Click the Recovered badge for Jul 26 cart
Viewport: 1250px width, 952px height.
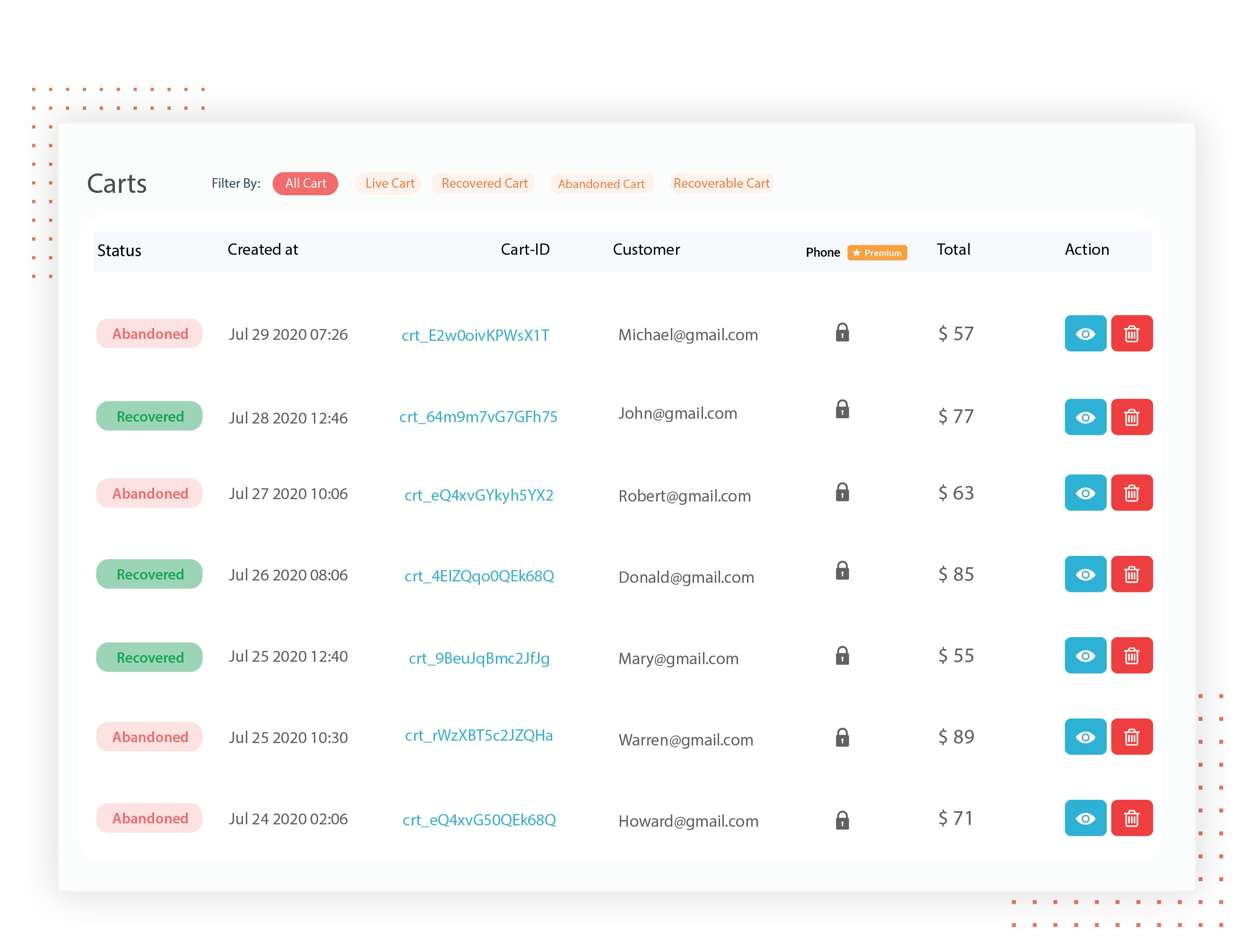point(149,574)
